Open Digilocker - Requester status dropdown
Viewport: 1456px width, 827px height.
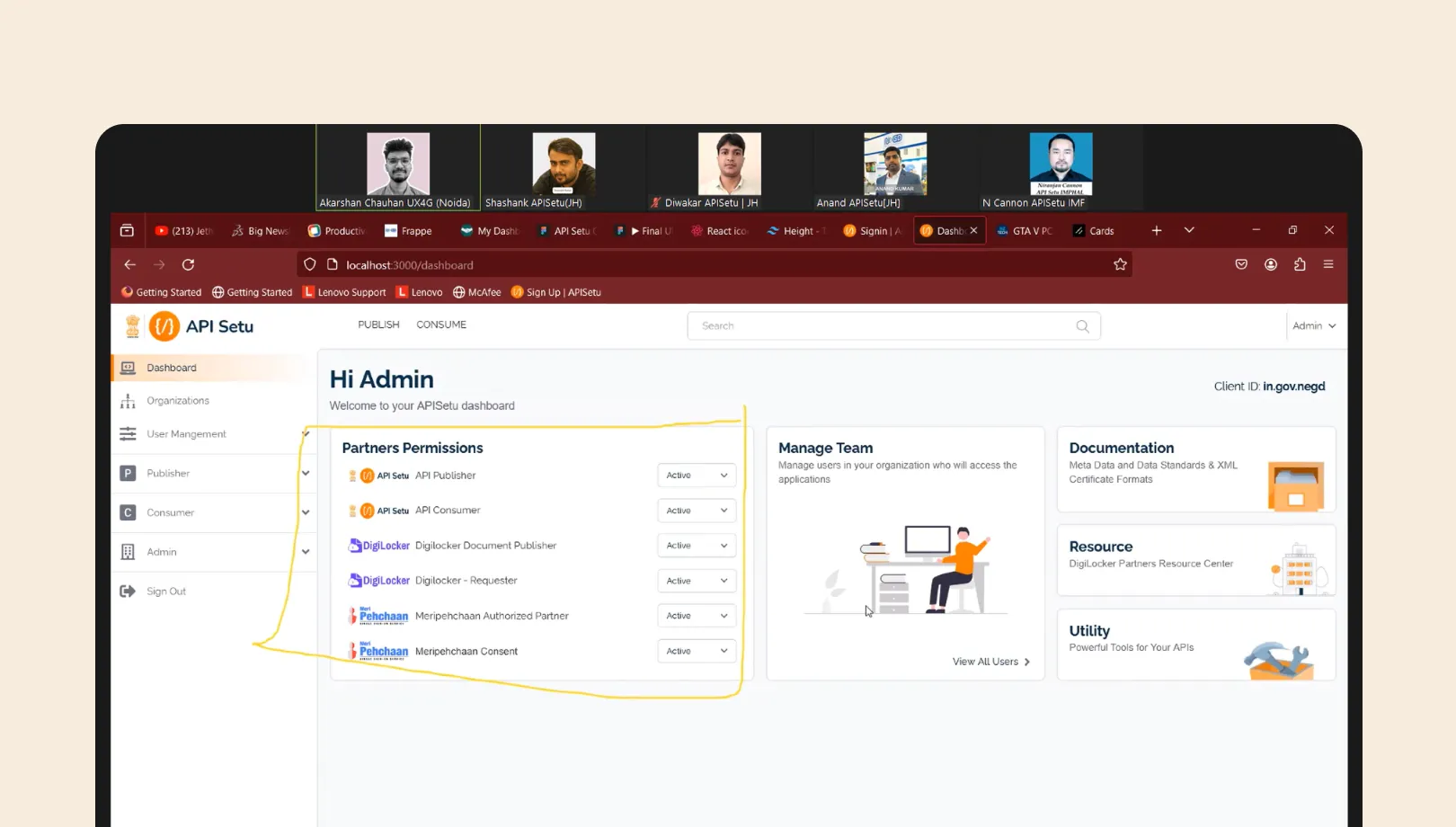coord(697,581)
